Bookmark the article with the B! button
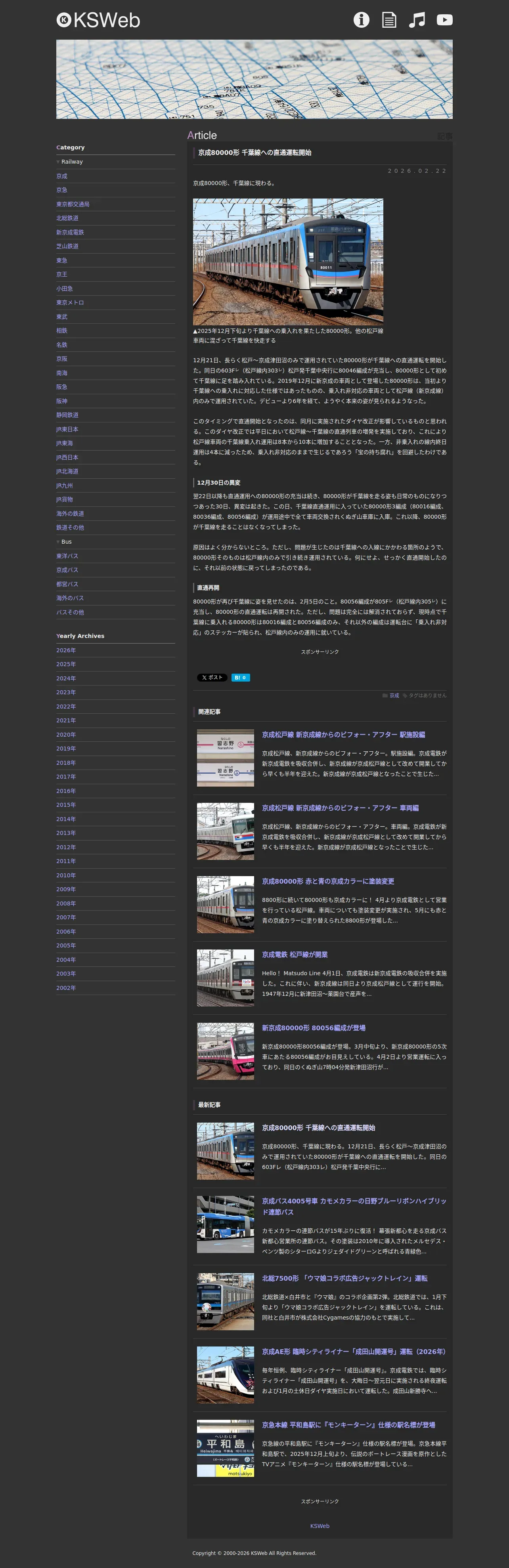 [x=241, y=678]
